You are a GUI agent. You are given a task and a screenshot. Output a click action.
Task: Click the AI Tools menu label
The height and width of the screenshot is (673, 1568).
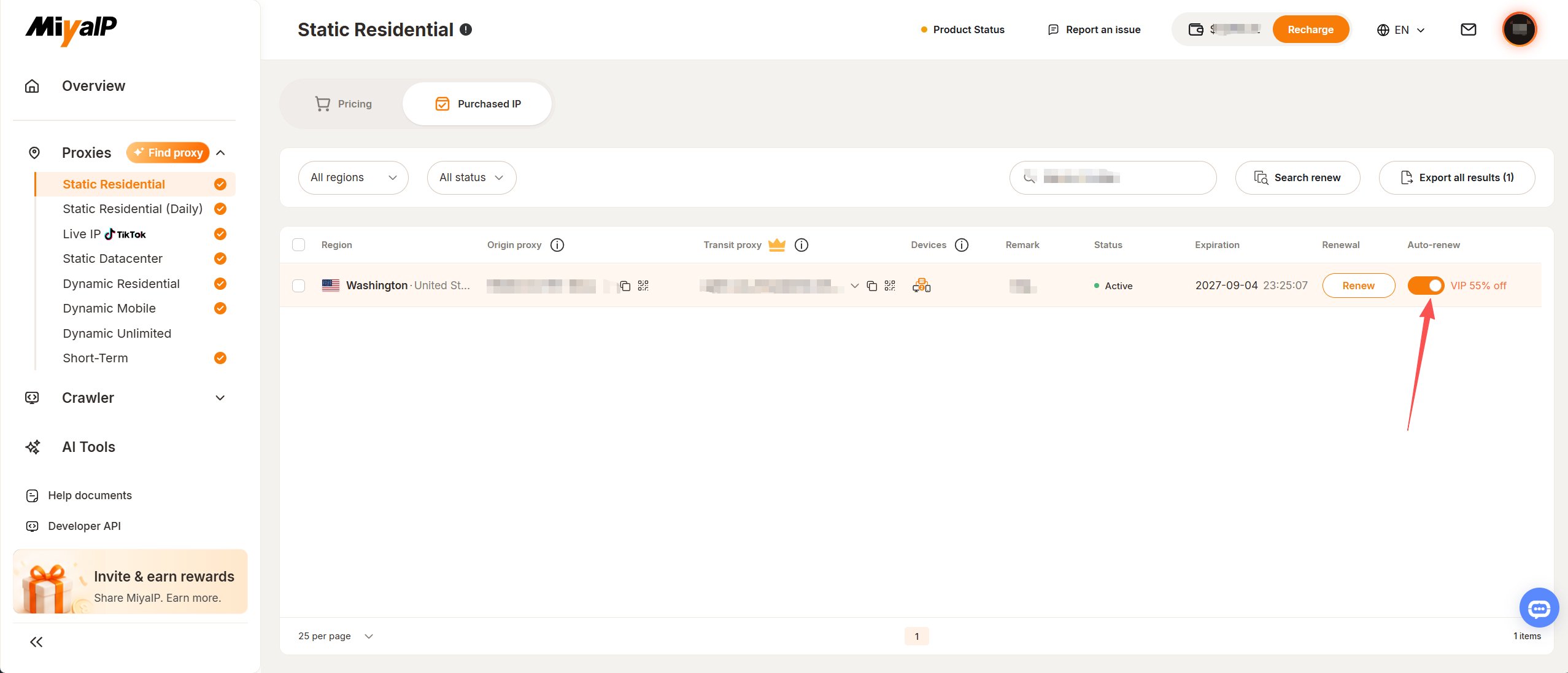pos(88,447)
